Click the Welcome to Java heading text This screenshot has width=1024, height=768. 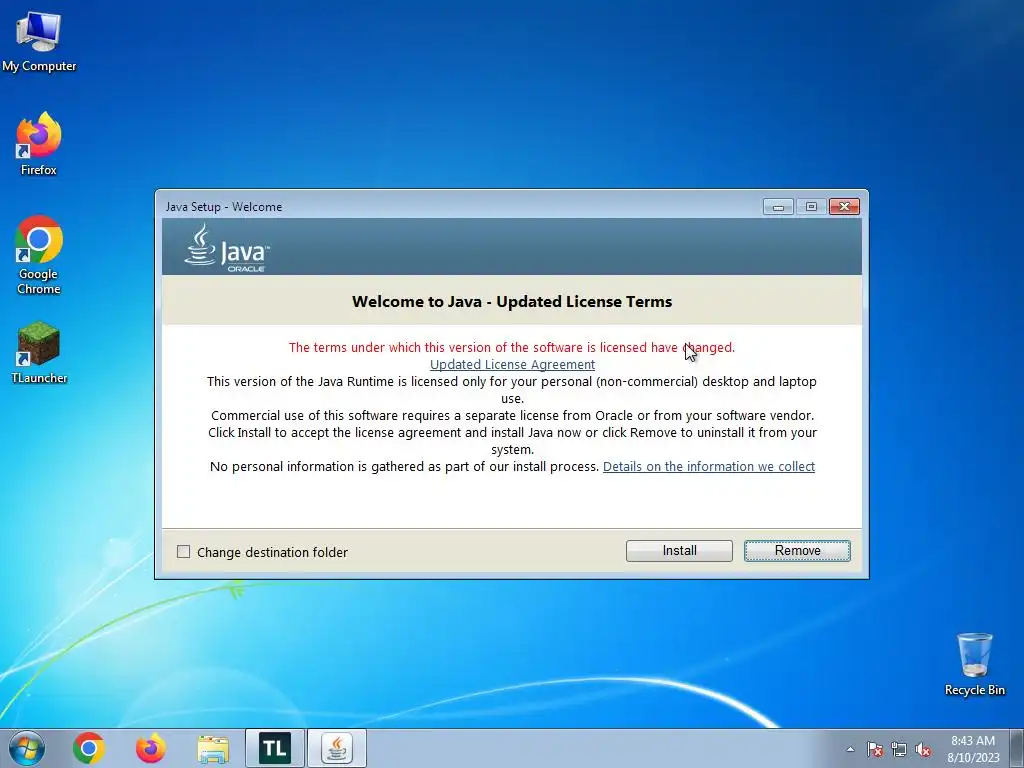click(x=512, y=302)
